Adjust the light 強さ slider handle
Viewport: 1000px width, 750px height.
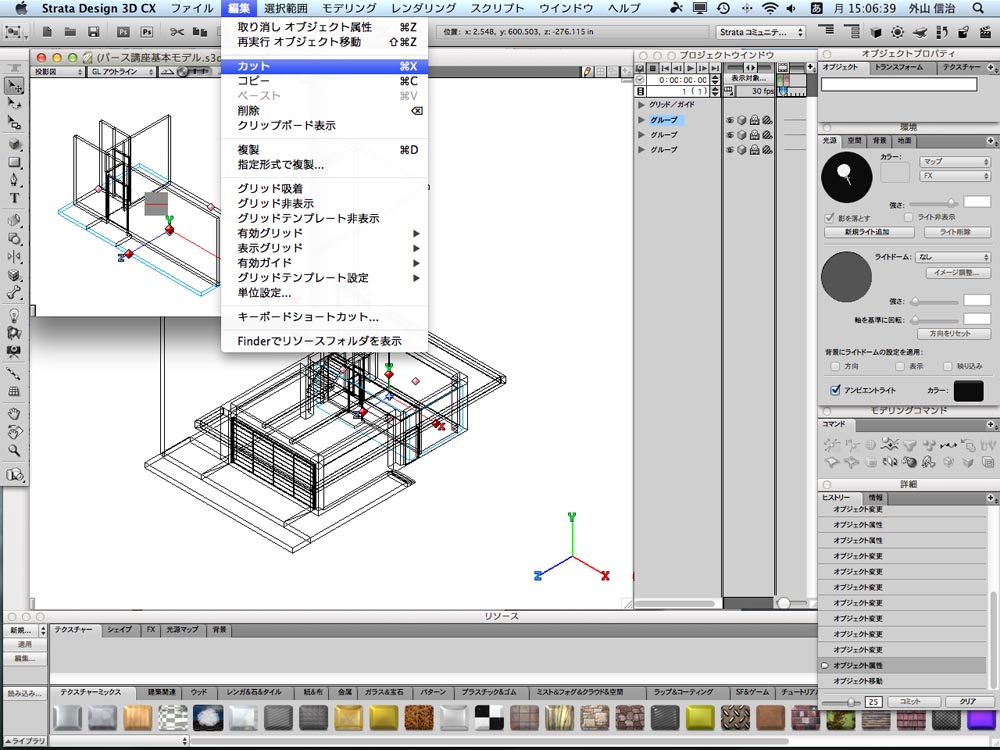pyautogui.click(x=952, y=203)
